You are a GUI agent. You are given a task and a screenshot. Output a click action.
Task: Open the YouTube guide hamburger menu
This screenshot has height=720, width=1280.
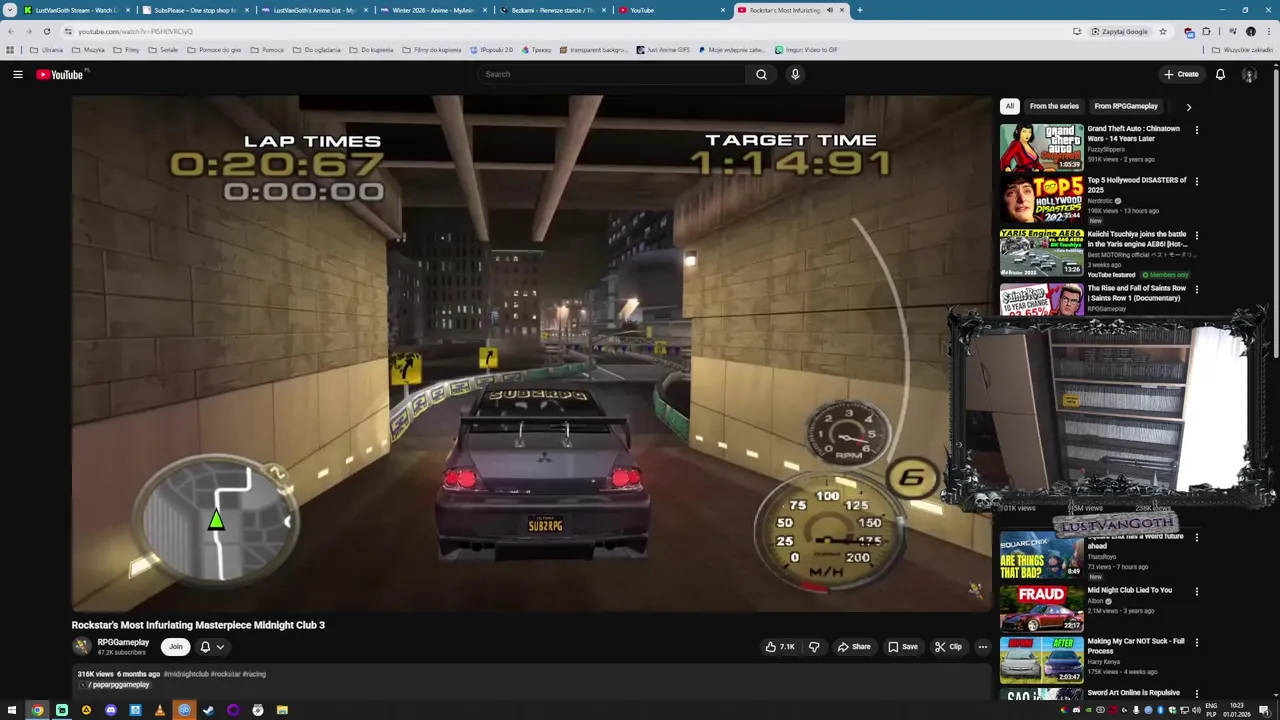[x=17, y=74]
